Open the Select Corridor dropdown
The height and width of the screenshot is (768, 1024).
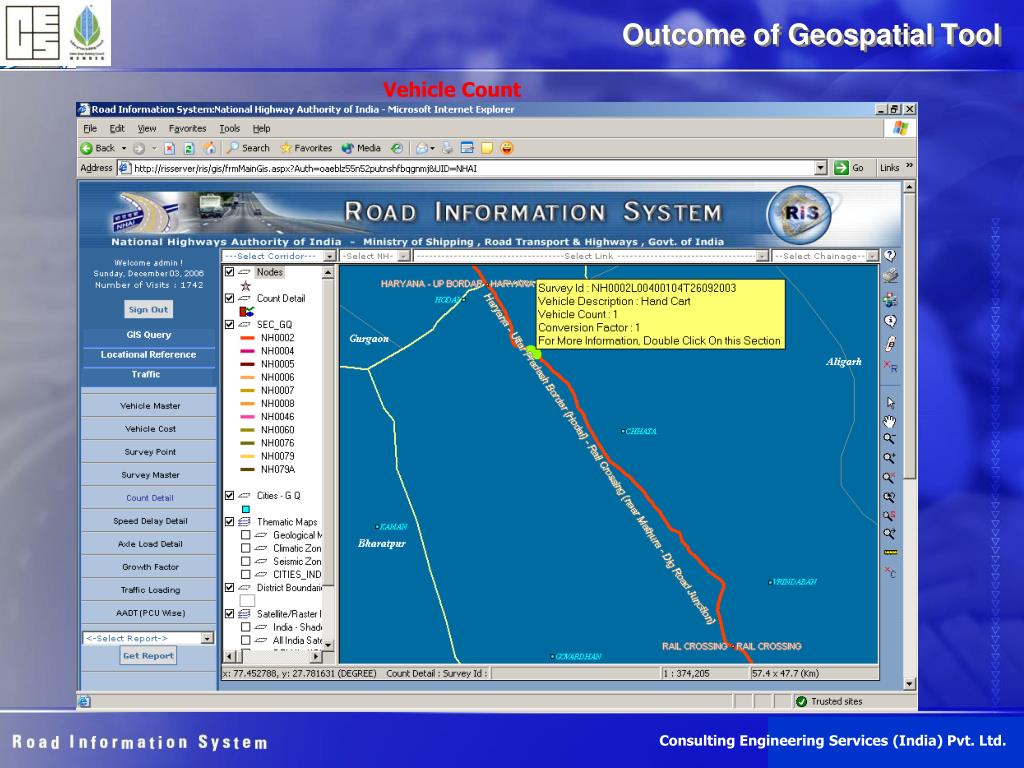330,256
